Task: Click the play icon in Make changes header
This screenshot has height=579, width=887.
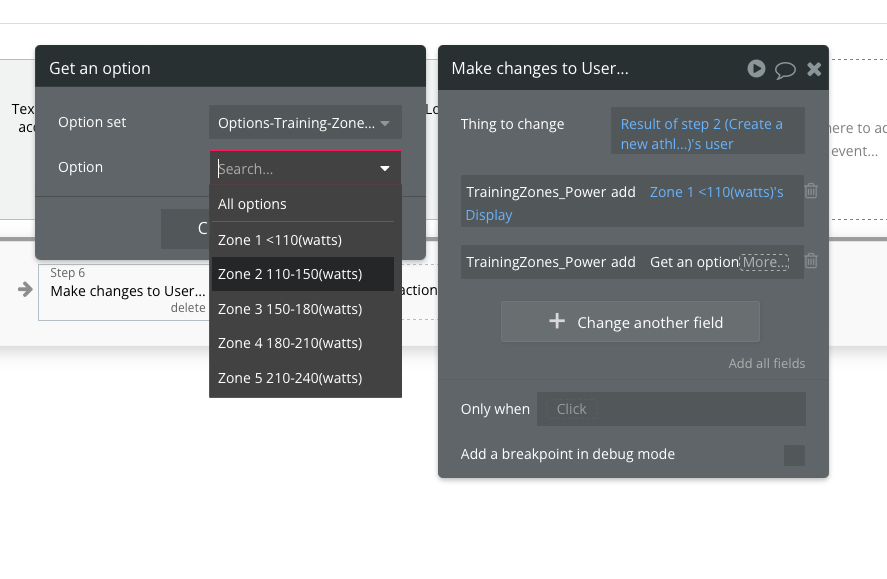Action: [x=756, y=68]
